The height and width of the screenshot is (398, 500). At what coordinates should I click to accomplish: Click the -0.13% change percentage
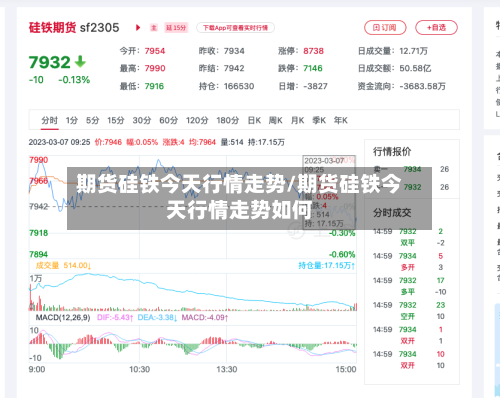pos(74,80)
